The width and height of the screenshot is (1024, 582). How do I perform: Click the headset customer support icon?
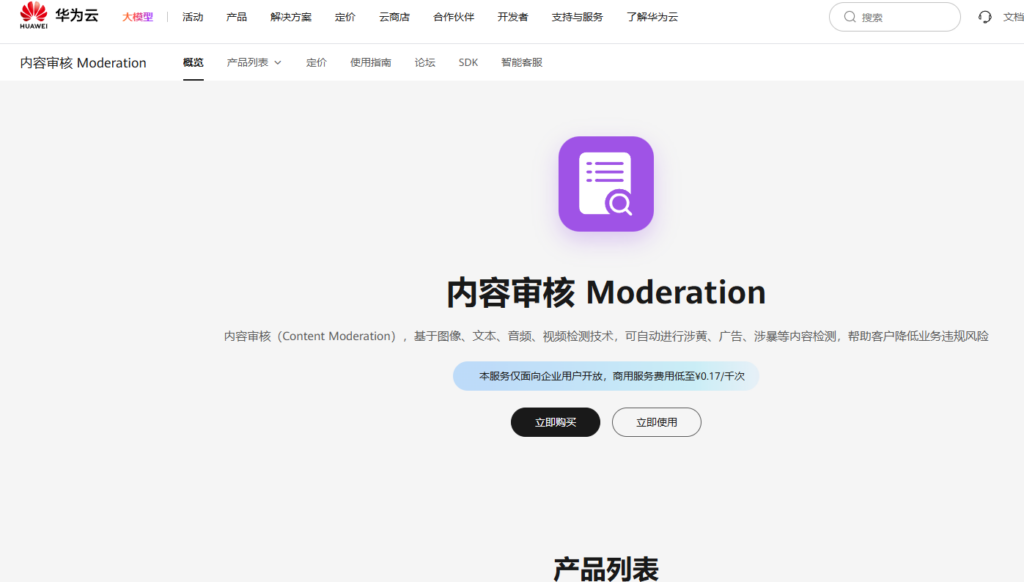pyautogui.click(x=985, y=17)
